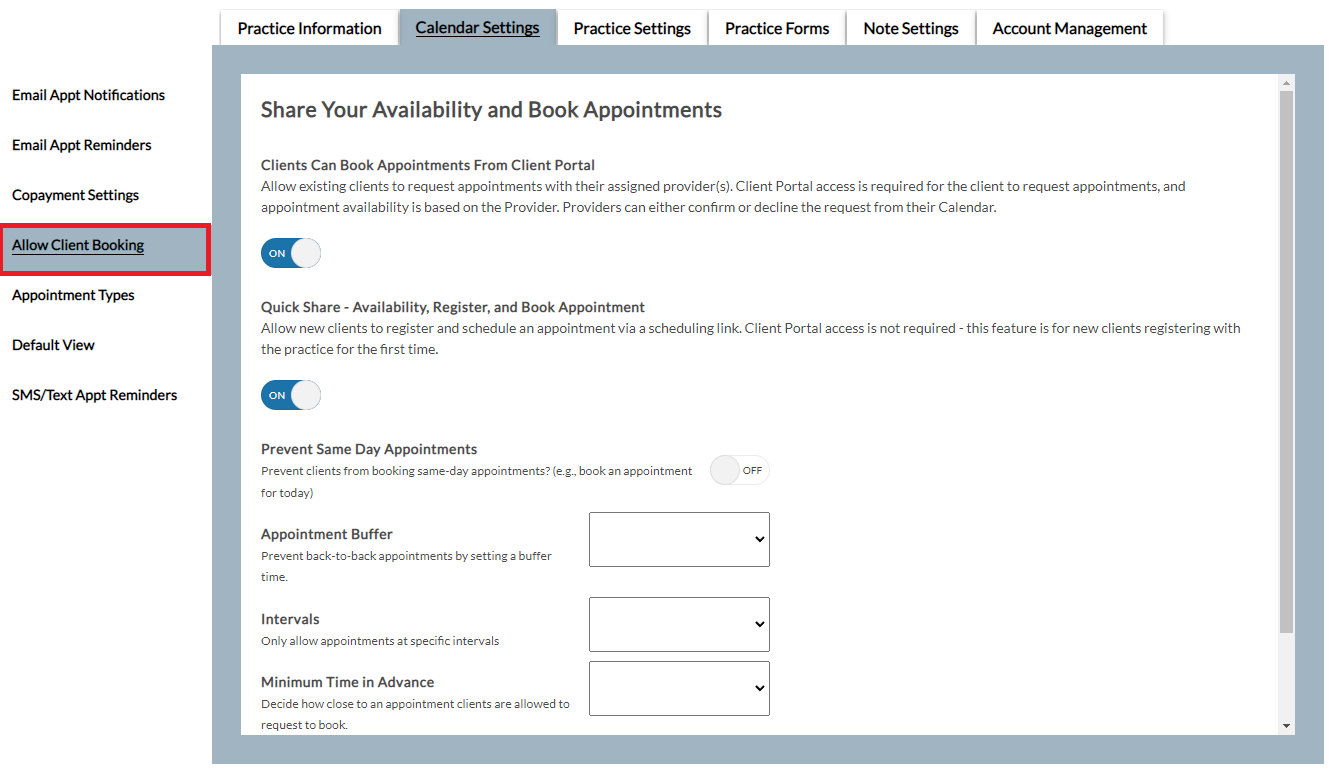Expand Minimum Time in Advance dropdown
This screenshot has height=774, width=1330.
tap(679, 688)
